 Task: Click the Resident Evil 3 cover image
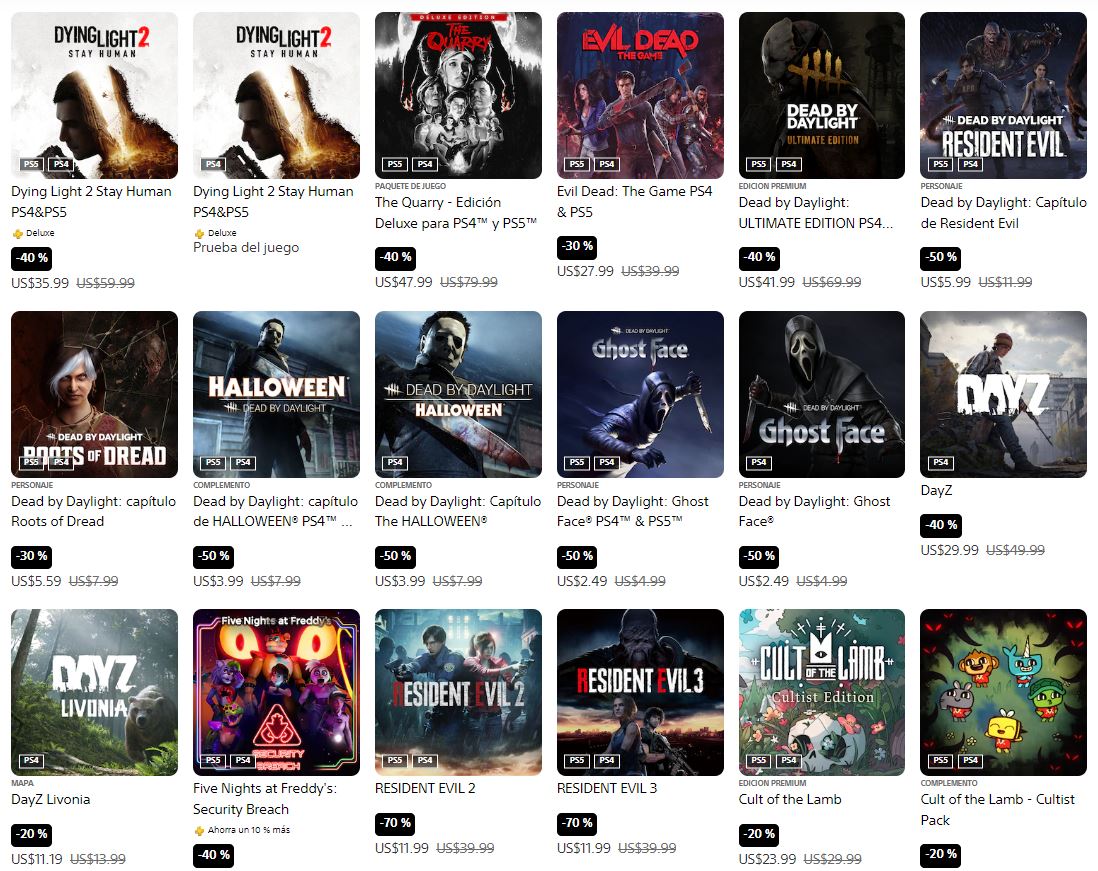click(x=640, y=692)
